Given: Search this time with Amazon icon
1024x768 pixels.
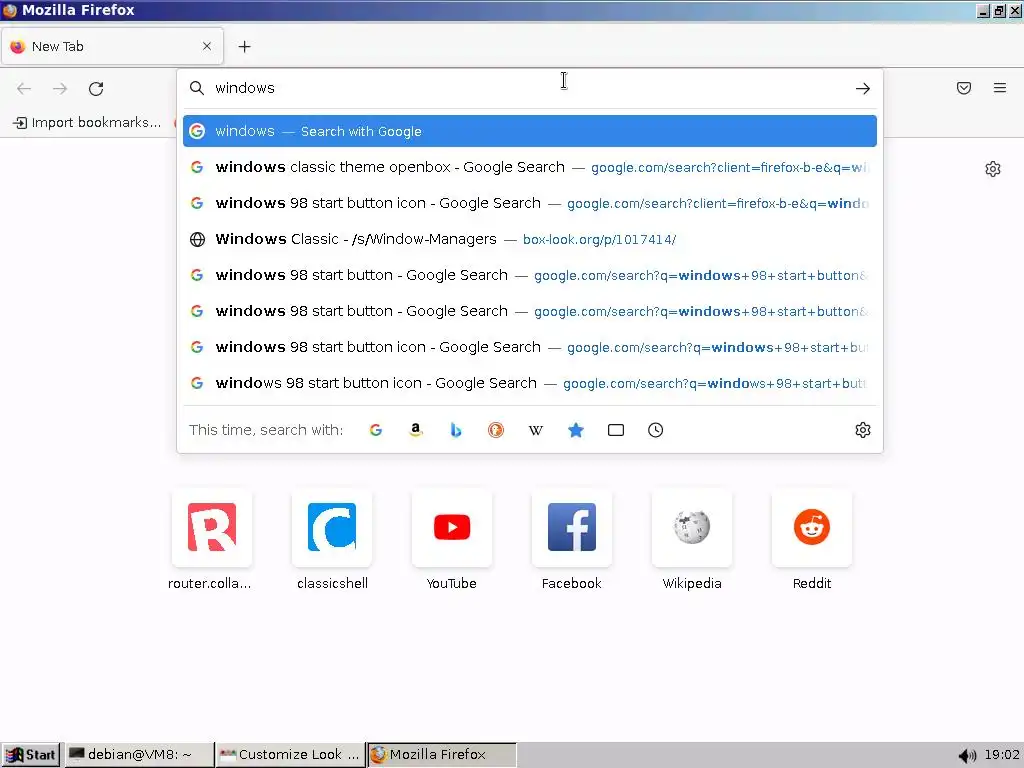Looking at the screenshot, I should [415, 430].
